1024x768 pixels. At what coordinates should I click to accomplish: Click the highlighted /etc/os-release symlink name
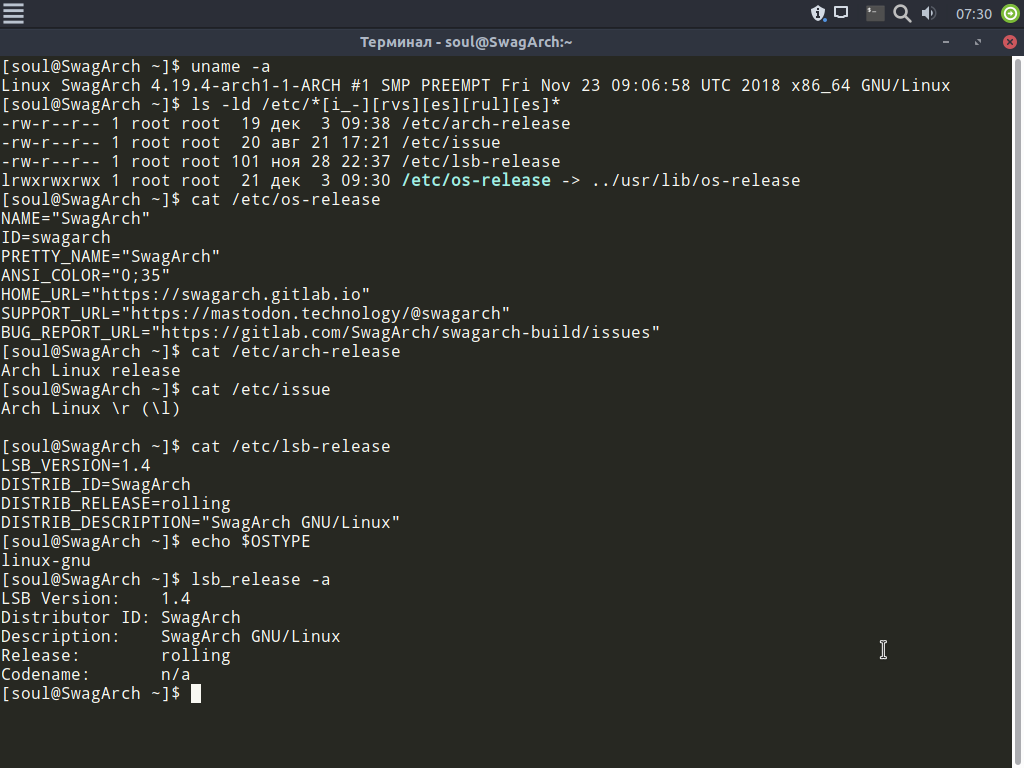tap(476, 180)
